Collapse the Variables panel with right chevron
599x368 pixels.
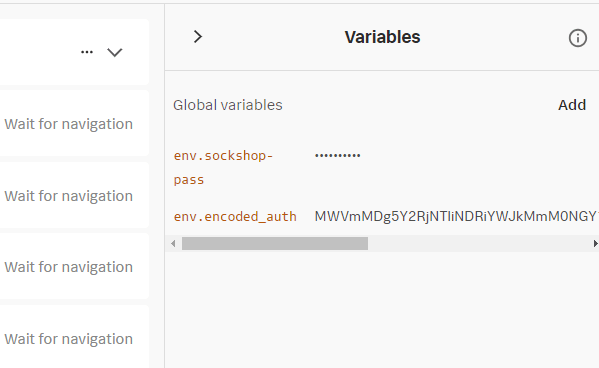point(198,37)
